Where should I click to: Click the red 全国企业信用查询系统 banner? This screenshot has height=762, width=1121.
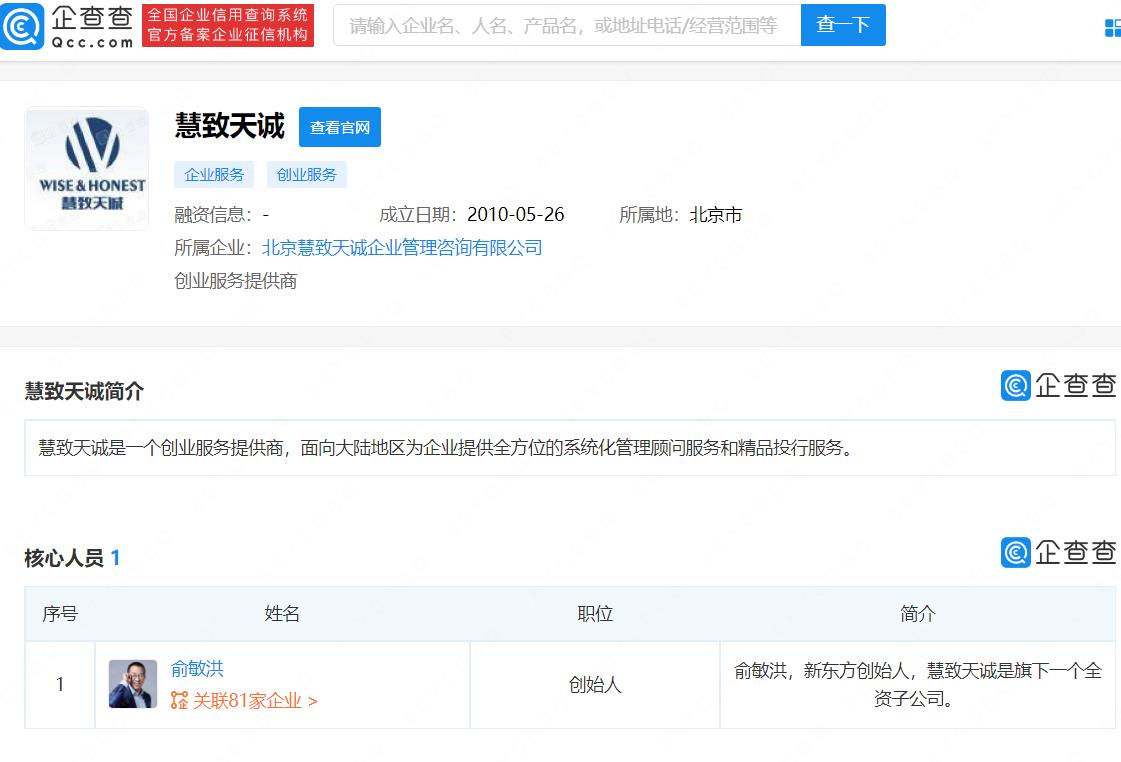(228, 25)
